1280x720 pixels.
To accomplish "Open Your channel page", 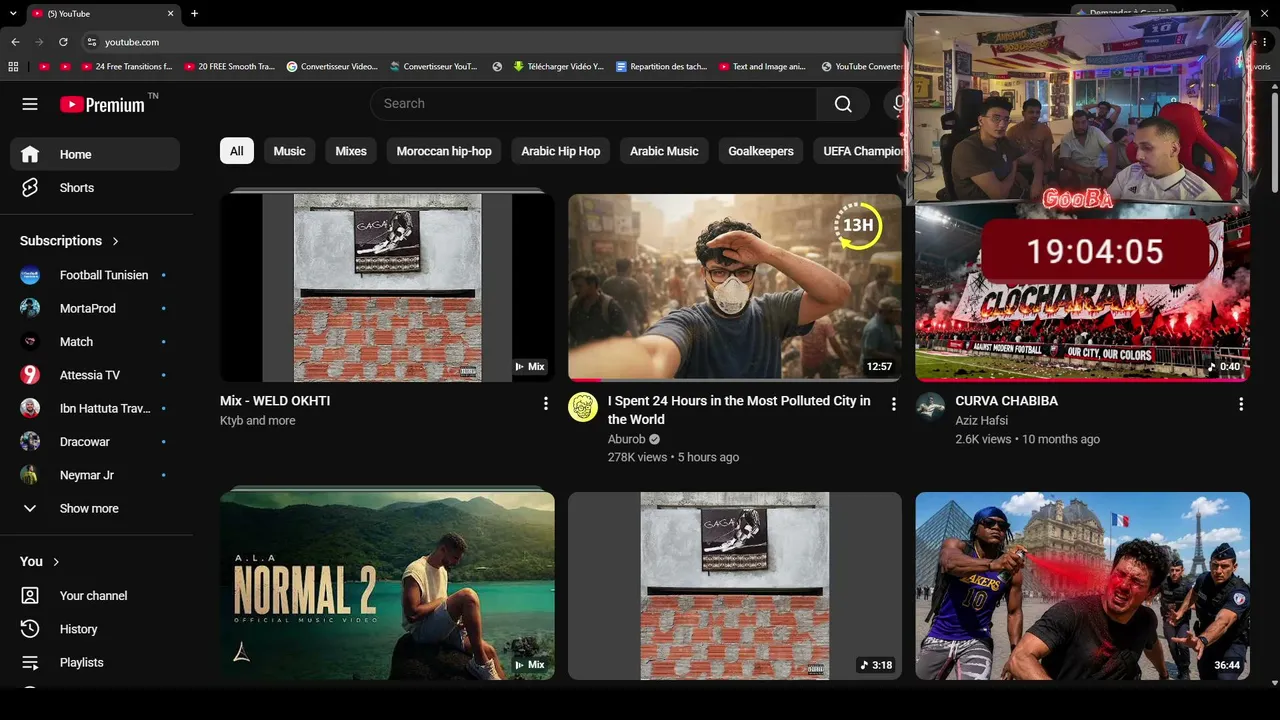I will (x=95, y=595).
